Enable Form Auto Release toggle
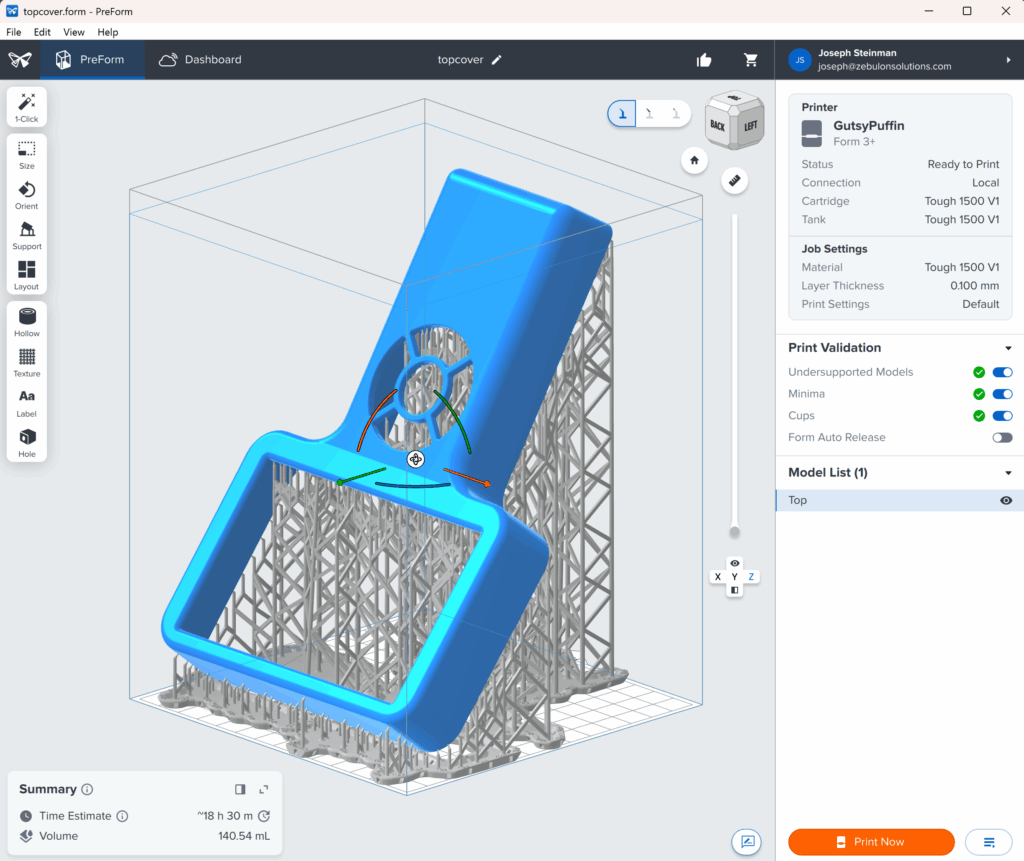The width and height of the screenshot is (1024, 861). pos(1002,438)
